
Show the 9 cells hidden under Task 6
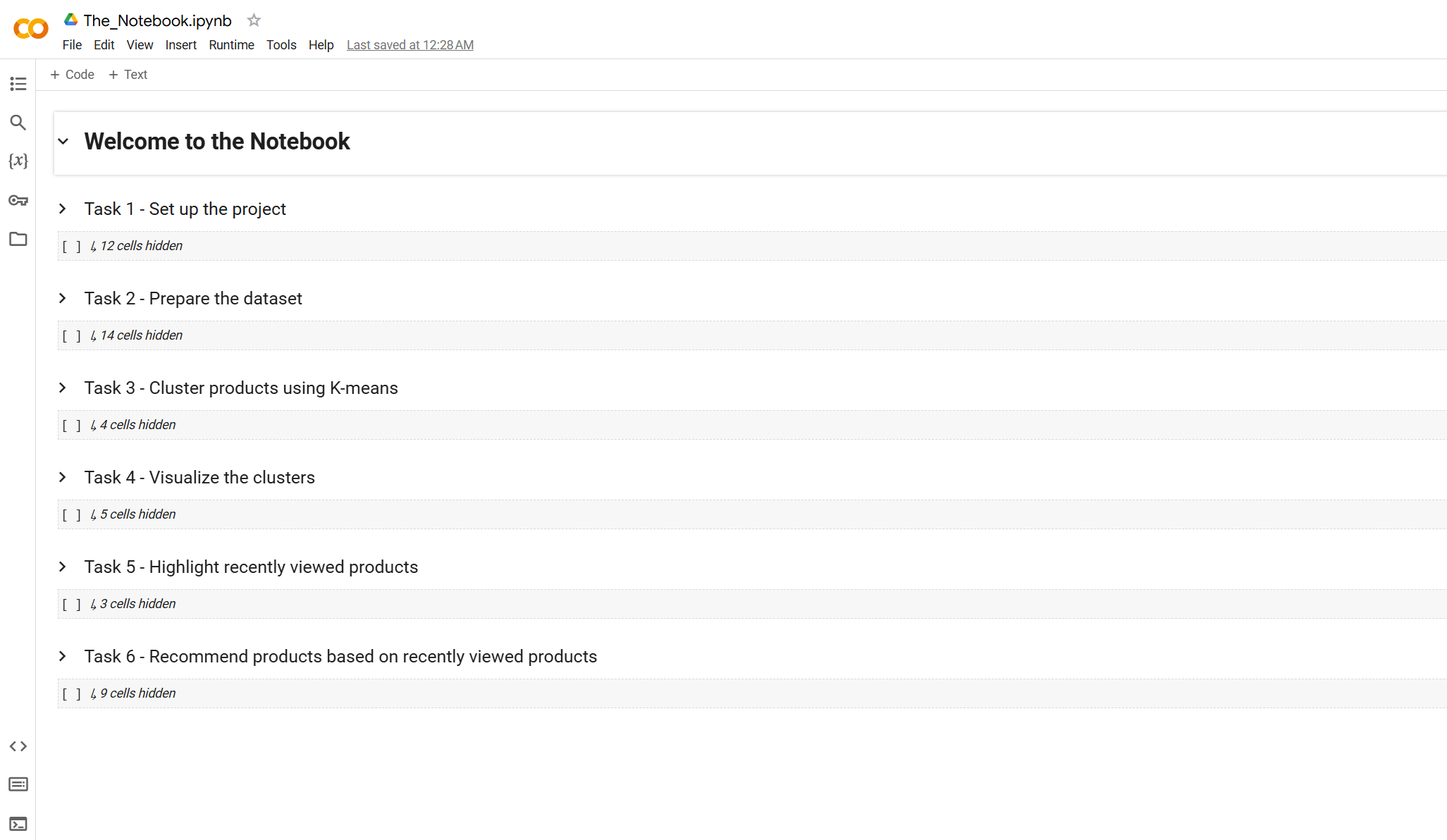[137, 693]
